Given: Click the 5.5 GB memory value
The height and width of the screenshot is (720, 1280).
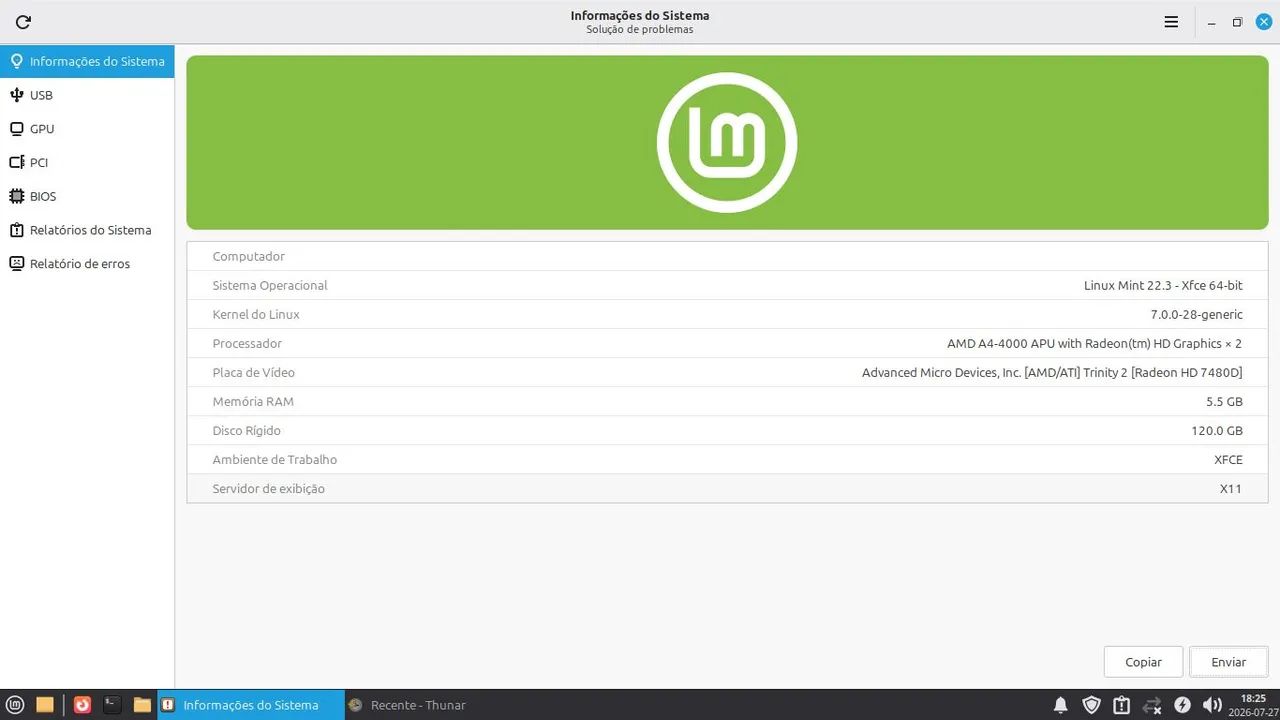Looking at the screenshot, I should click(x=1224, y=401).
